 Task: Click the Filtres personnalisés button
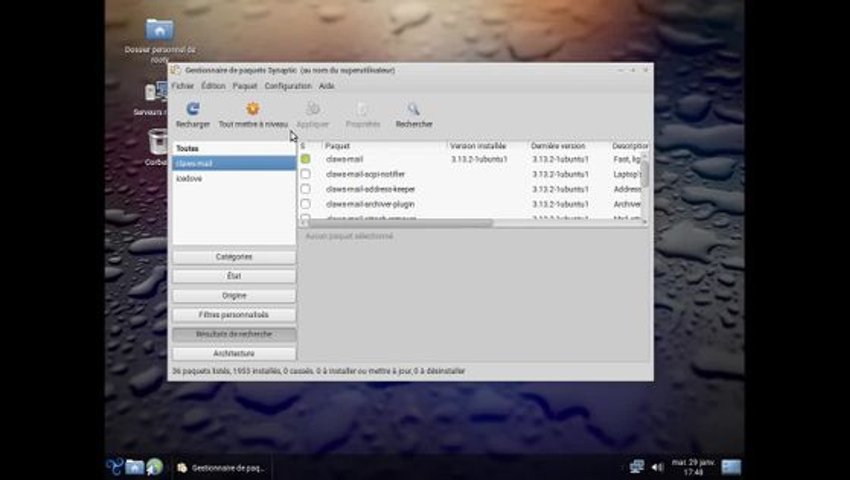coord(234,315)
